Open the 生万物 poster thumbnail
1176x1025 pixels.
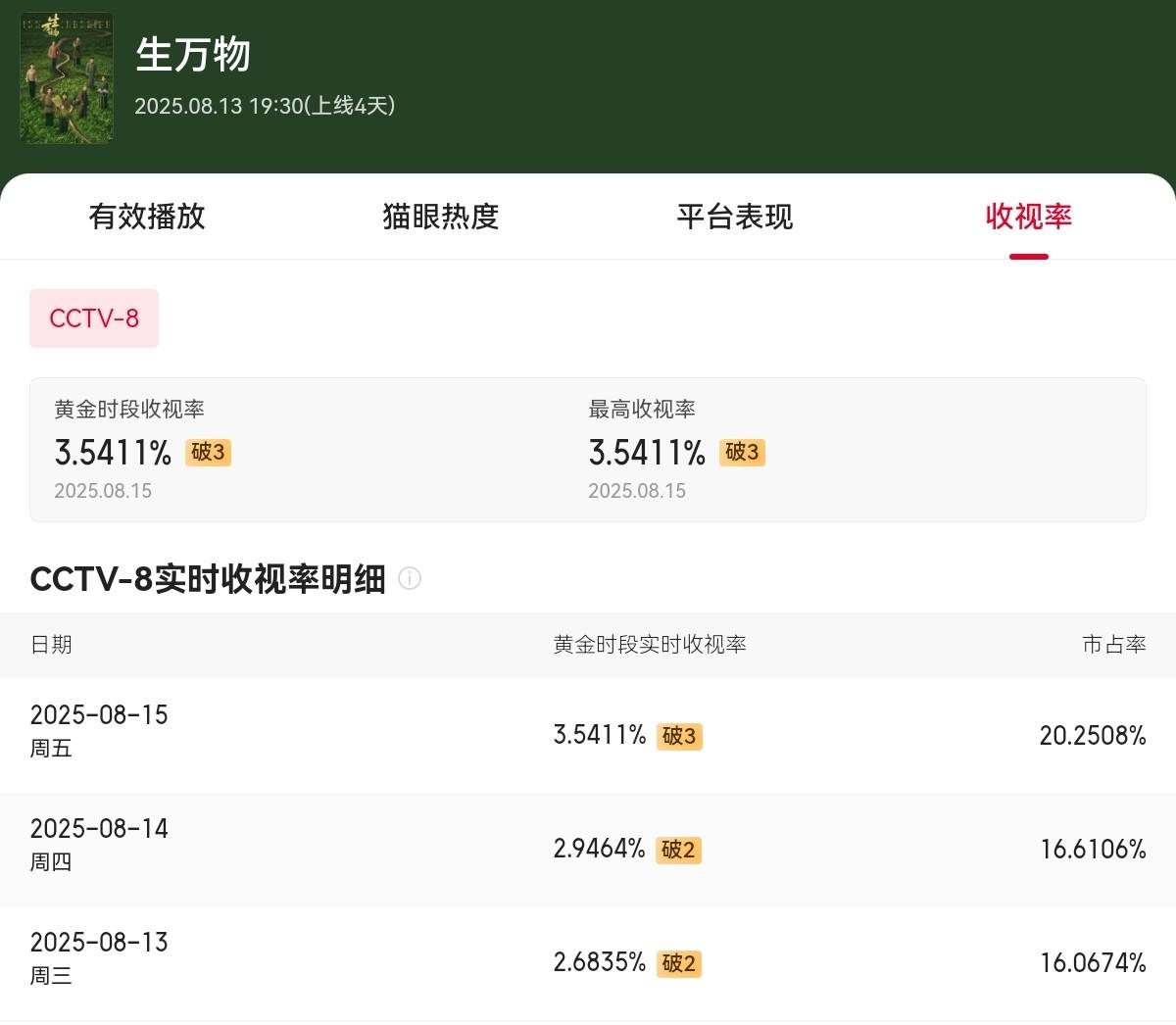coord(67,78)
